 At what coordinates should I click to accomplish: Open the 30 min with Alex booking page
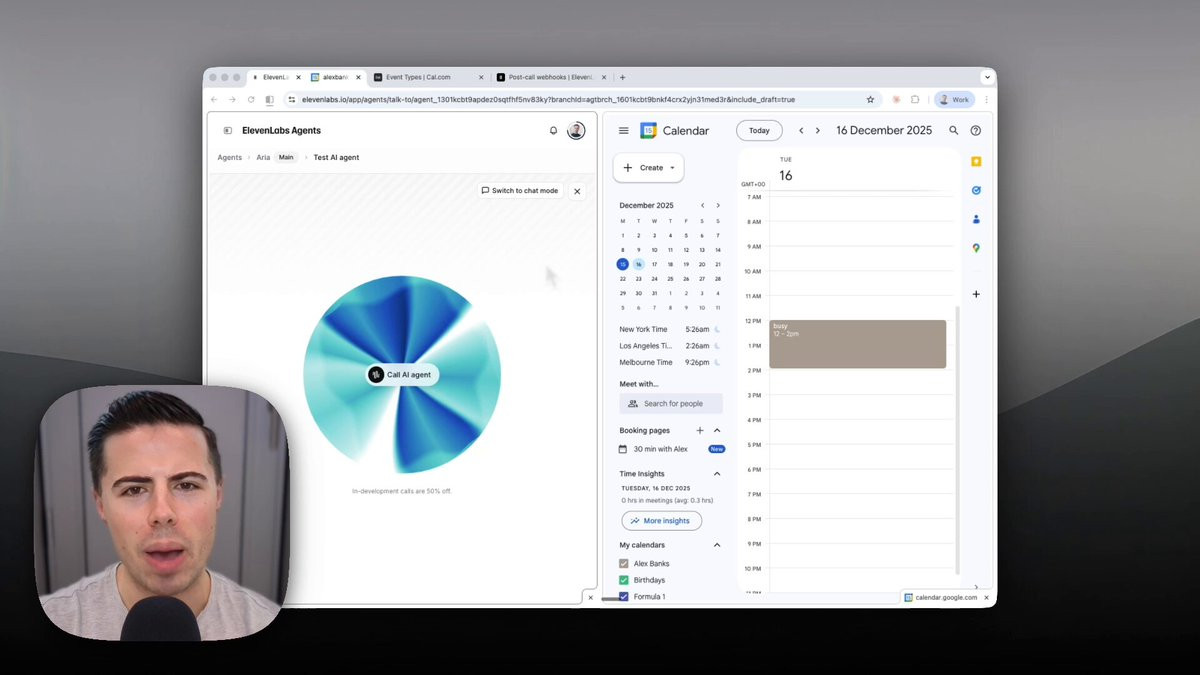pos(660,449)
